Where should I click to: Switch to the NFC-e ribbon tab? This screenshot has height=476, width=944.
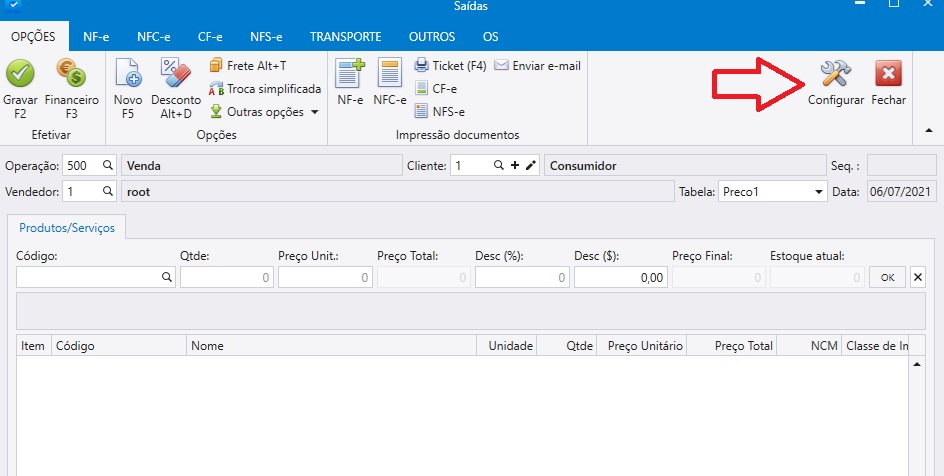click(x=154, y=37)
